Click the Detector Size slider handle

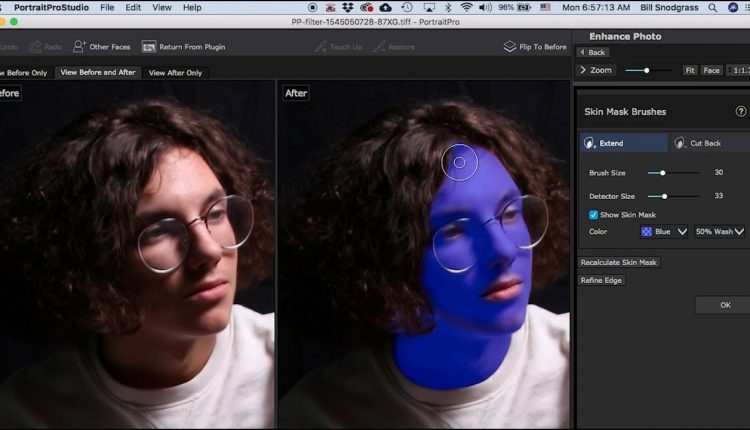(664, 196)
